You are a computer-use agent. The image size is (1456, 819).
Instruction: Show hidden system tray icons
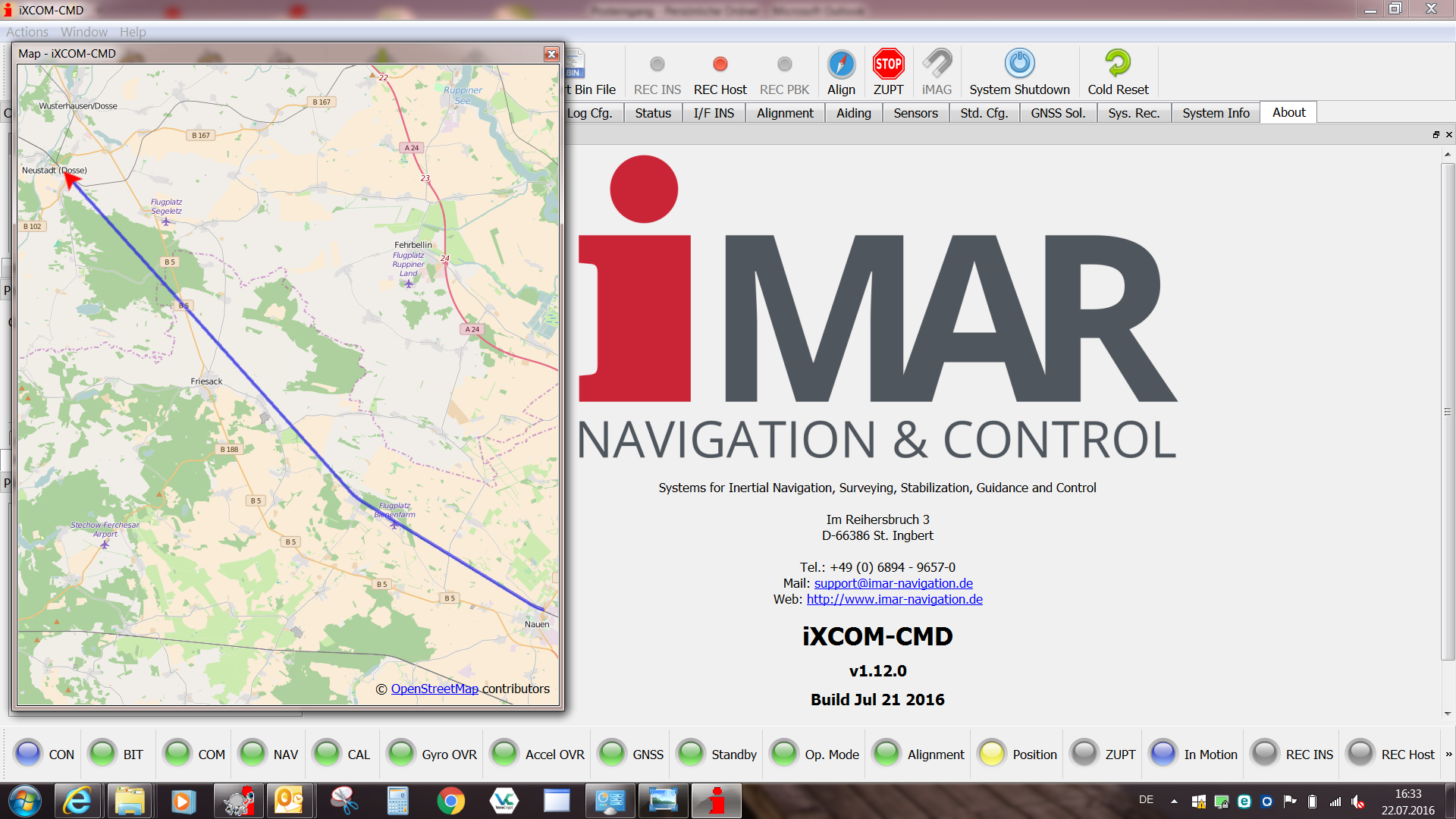pos(1174,801)
